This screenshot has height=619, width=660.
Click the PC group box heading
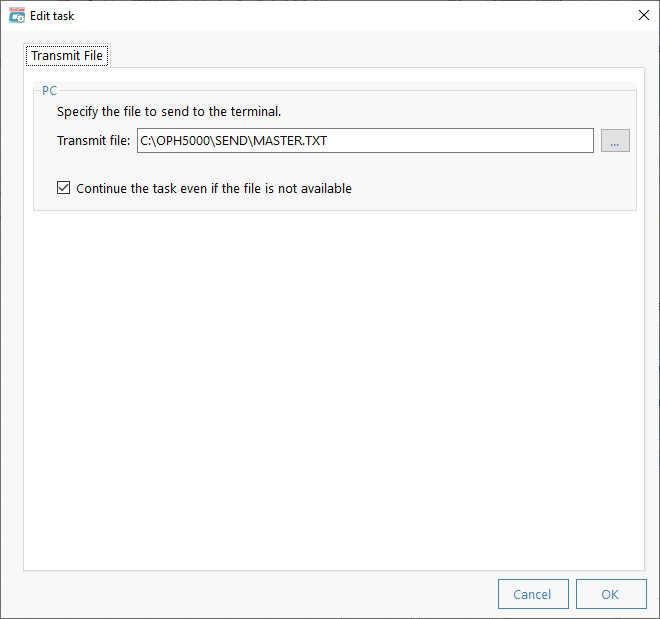(x=49, y=90)
